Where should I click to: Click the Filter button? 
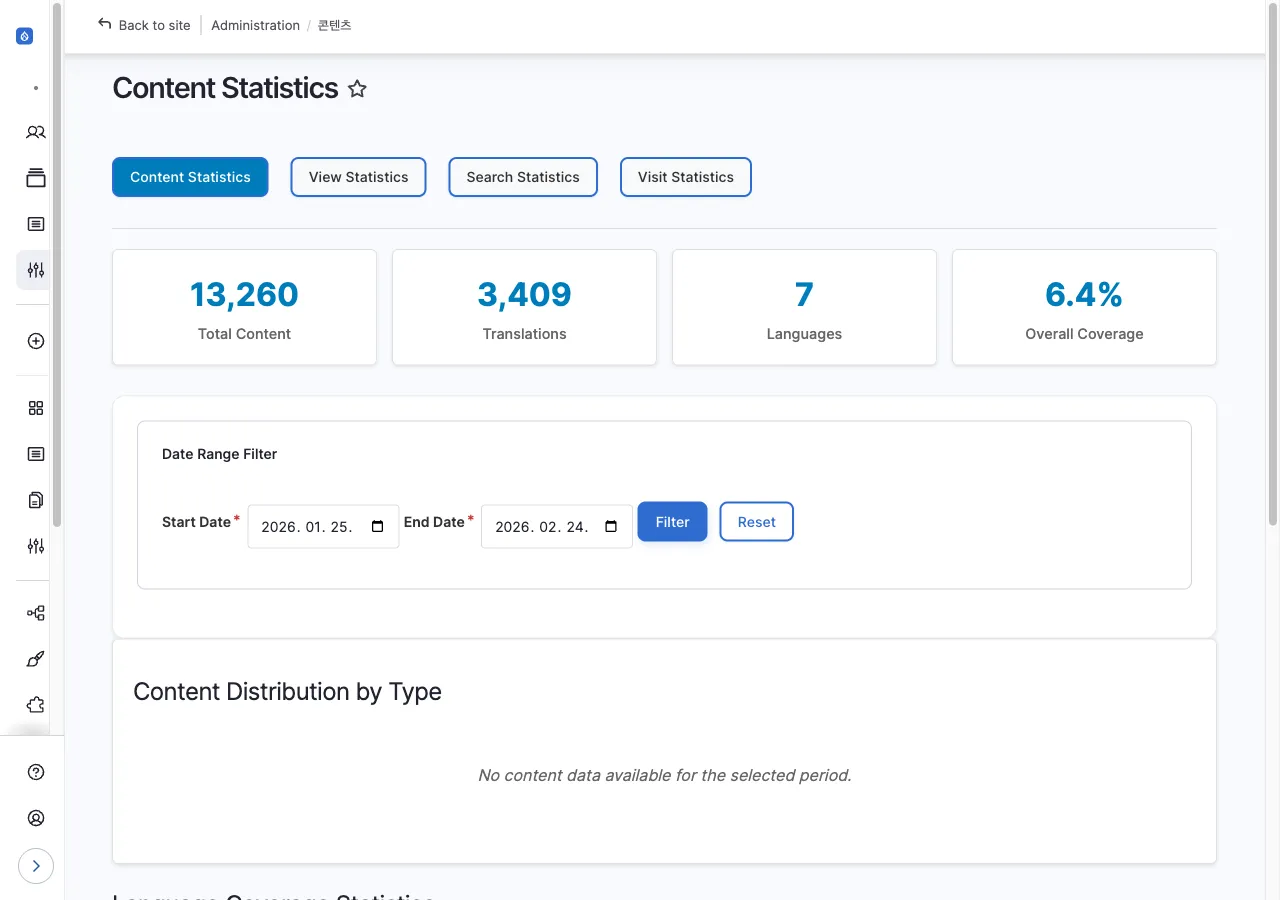(671, 521)
